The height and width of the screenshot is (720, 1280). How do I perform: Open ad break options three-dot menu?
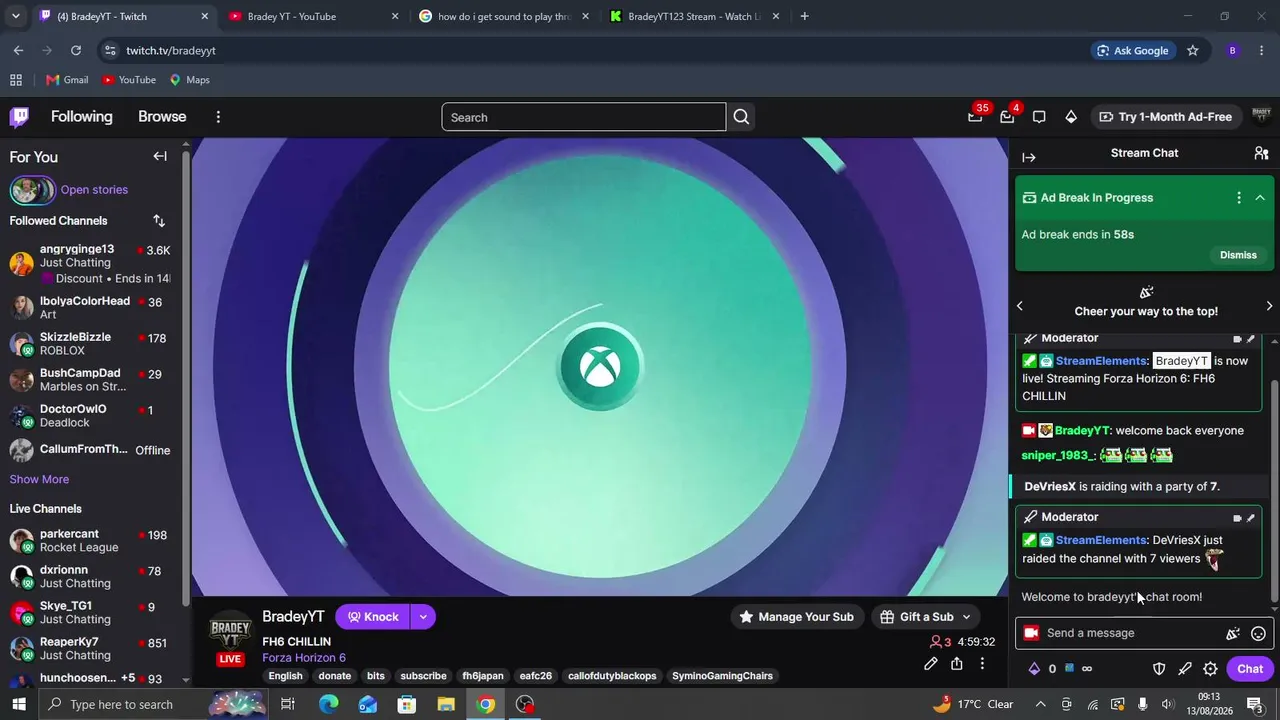point(1239,198)
